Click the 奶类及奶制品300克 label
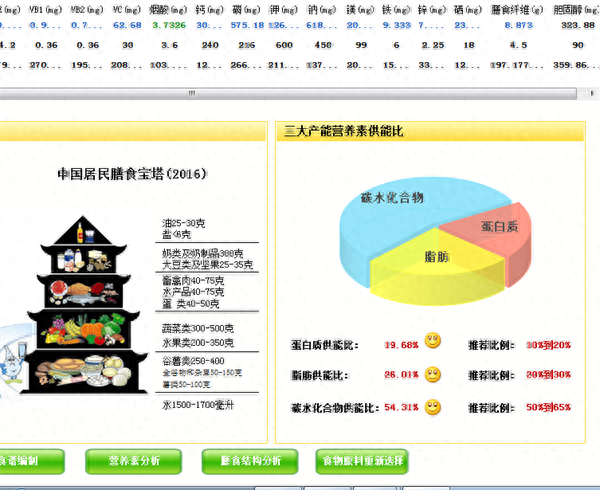This screenshot has width=600, height=490. [x=202, y=253]
